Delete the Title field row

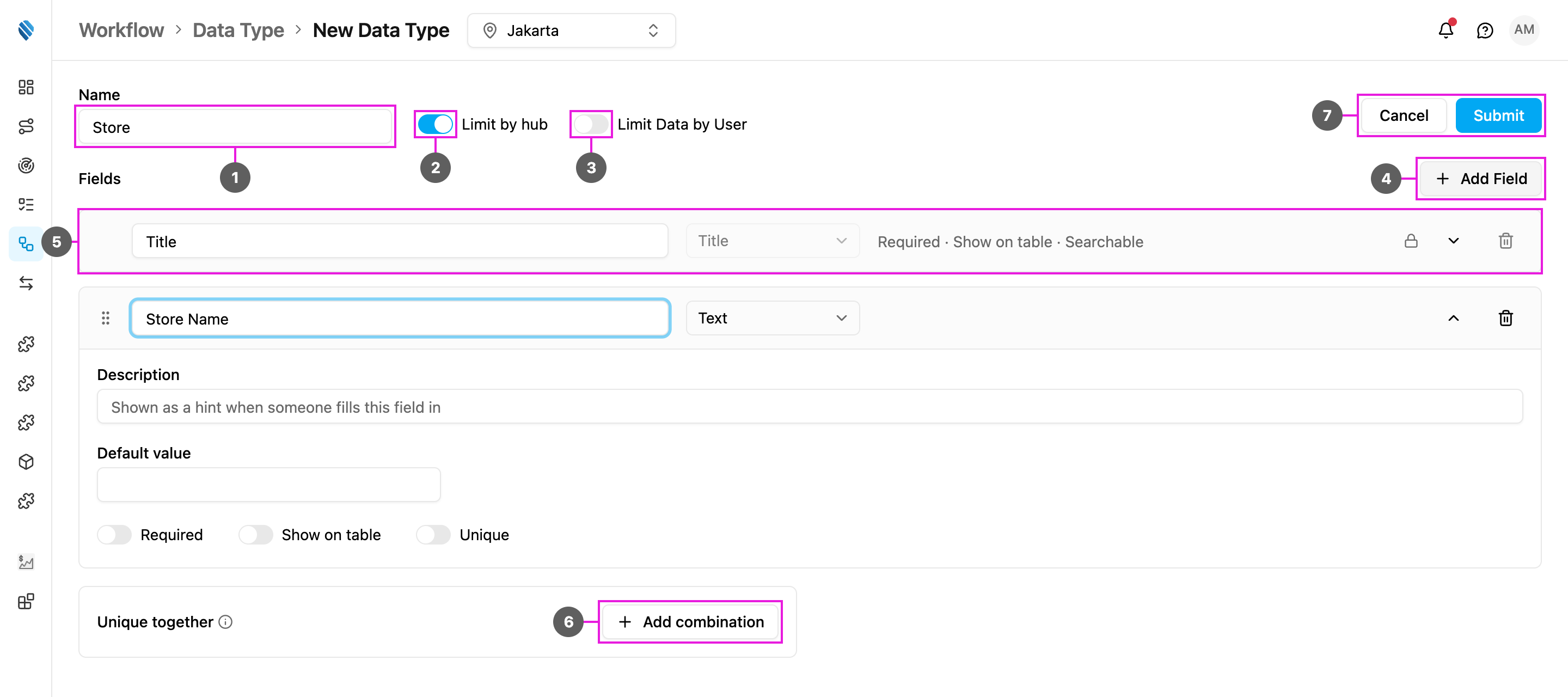click(1505, 241)
